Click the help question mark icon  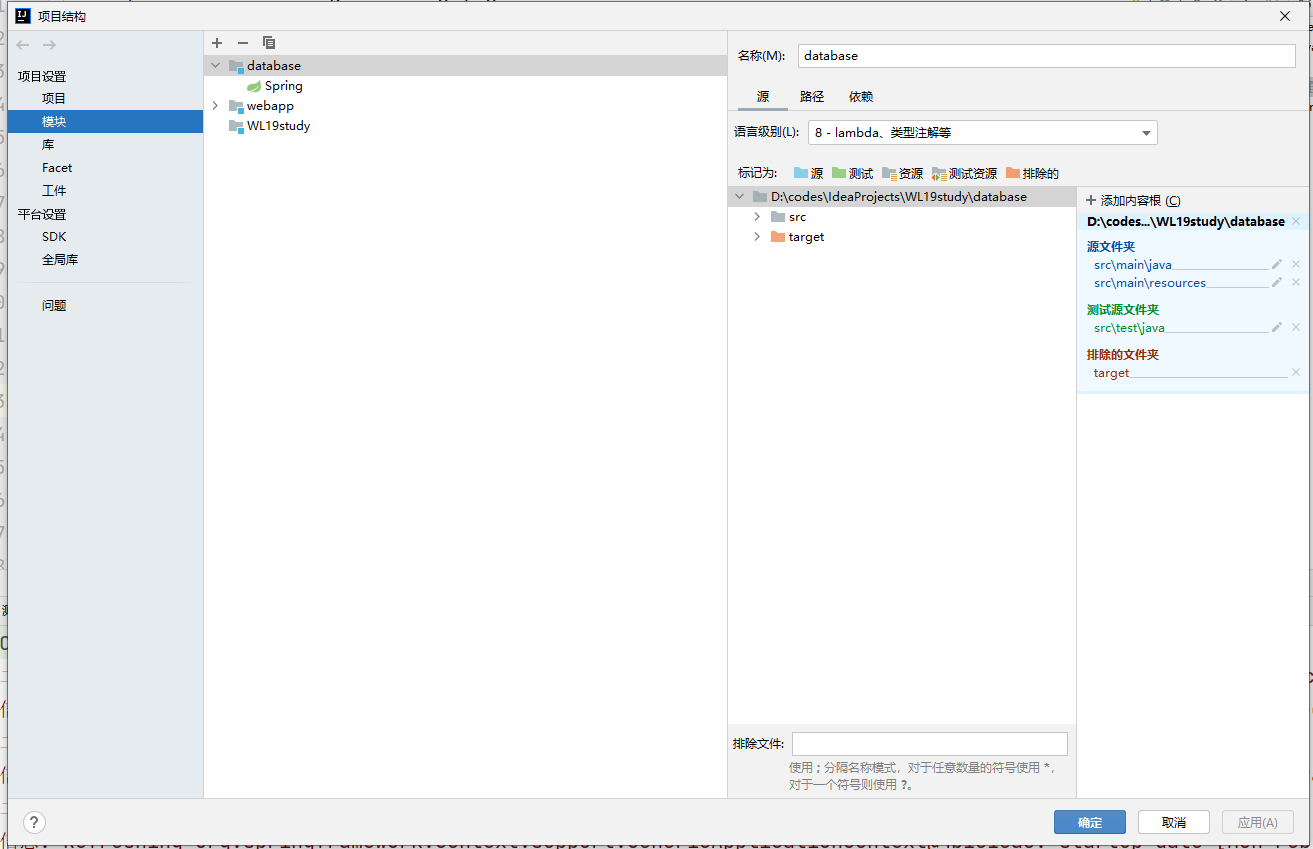[x=34, y=822]
